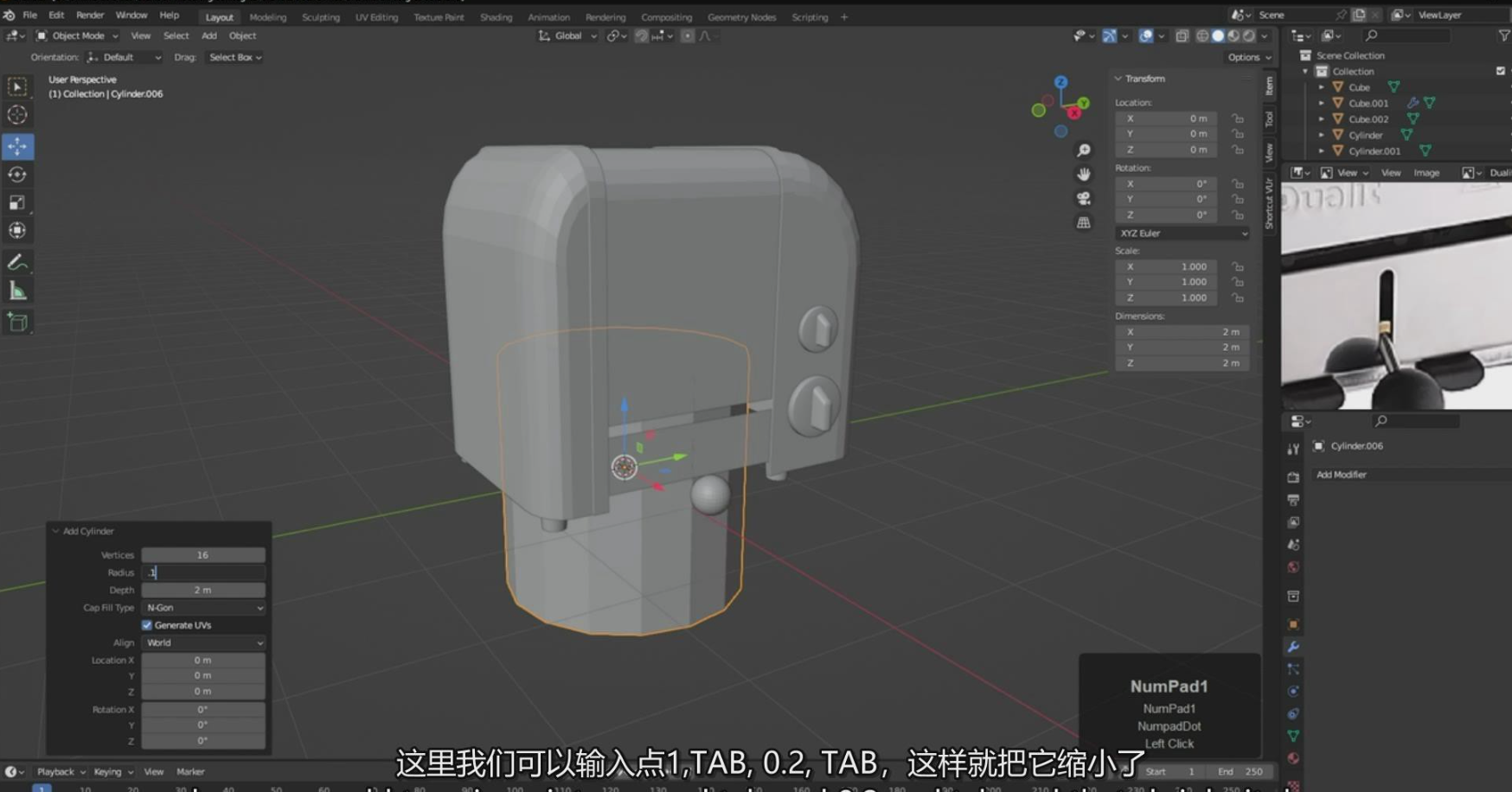This screenshot has height=792, width=1512.
Task: Lock the X location field
Action: click(1238, 118)
